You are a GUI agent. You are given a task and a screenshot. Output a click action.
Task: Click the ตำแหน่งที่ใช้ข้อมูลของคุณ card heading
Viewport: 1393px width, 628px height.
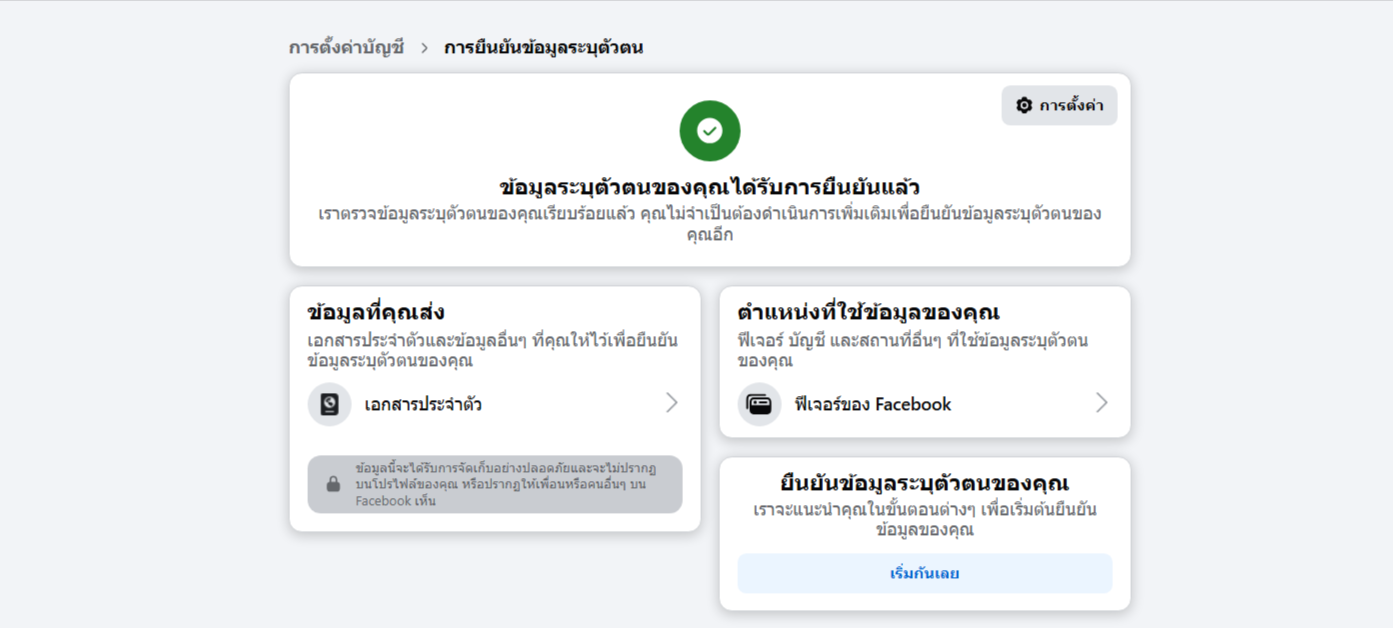coord(868,312)
